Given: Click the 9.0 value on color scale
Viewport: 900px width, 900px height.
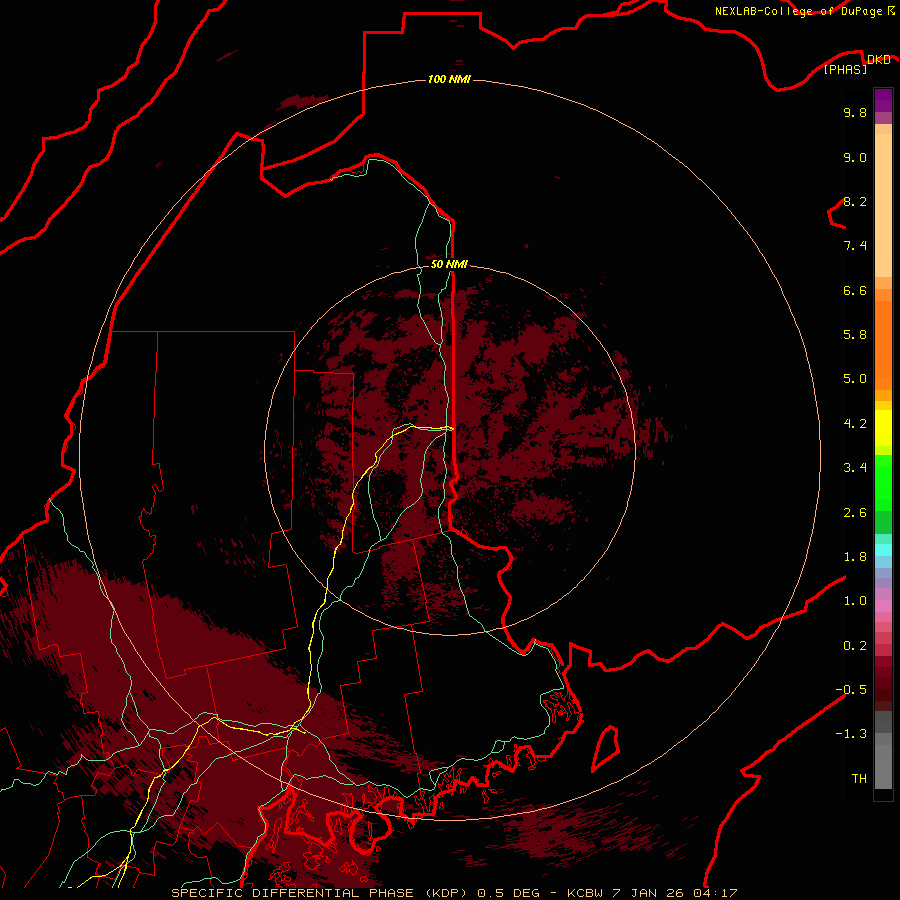Looking at the screenshot, I should point(855,157).
